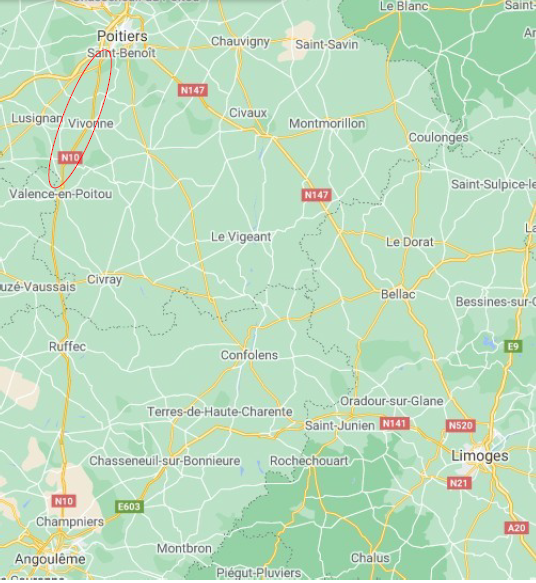The width and height of the screenshot is (536, 583).
Task: Click the N10 road shield above Champniers
Action: [x=64, y=501]
